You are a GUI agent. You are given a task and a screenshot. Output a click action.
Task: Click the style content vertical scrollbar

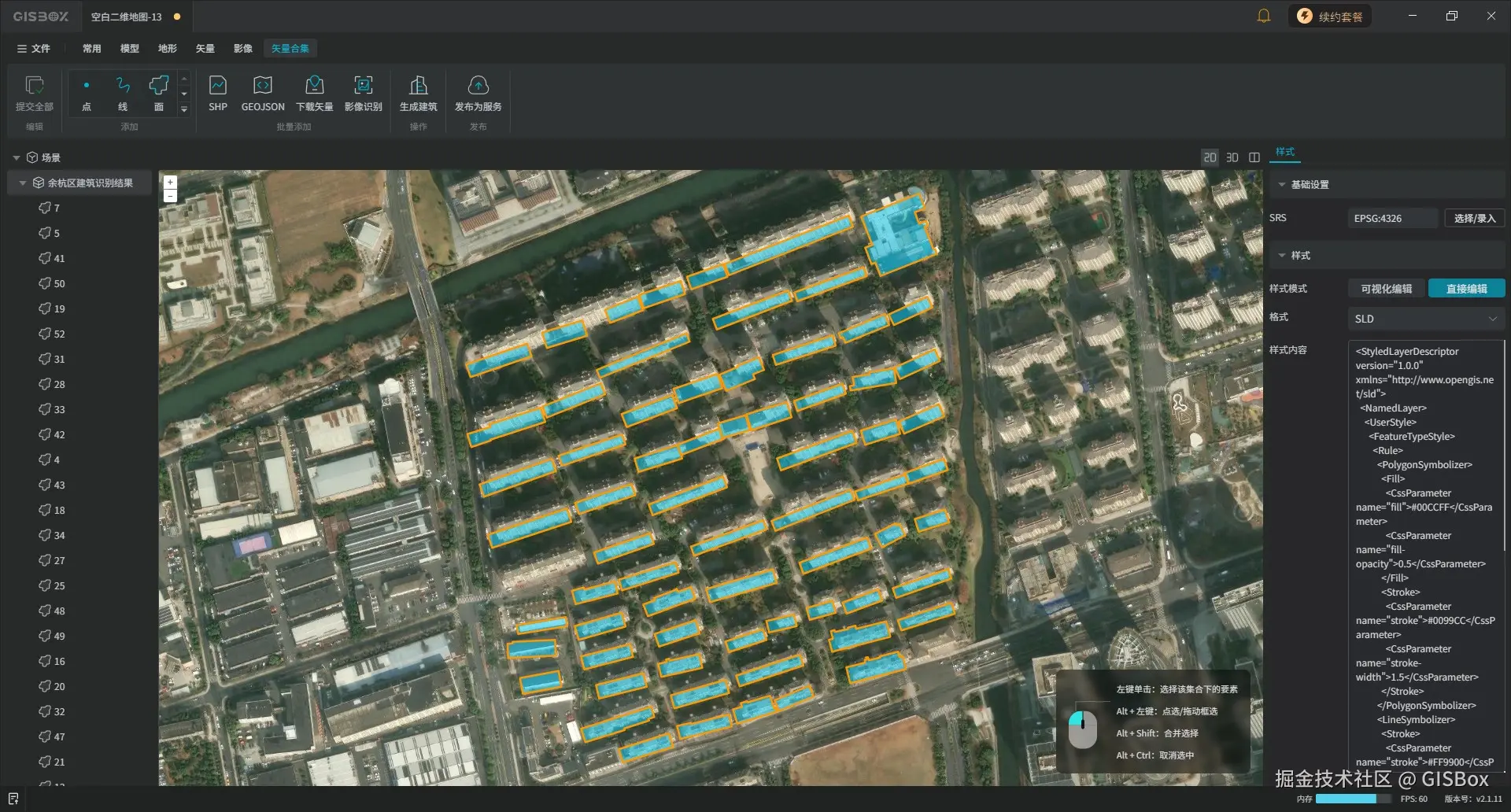1504,445
